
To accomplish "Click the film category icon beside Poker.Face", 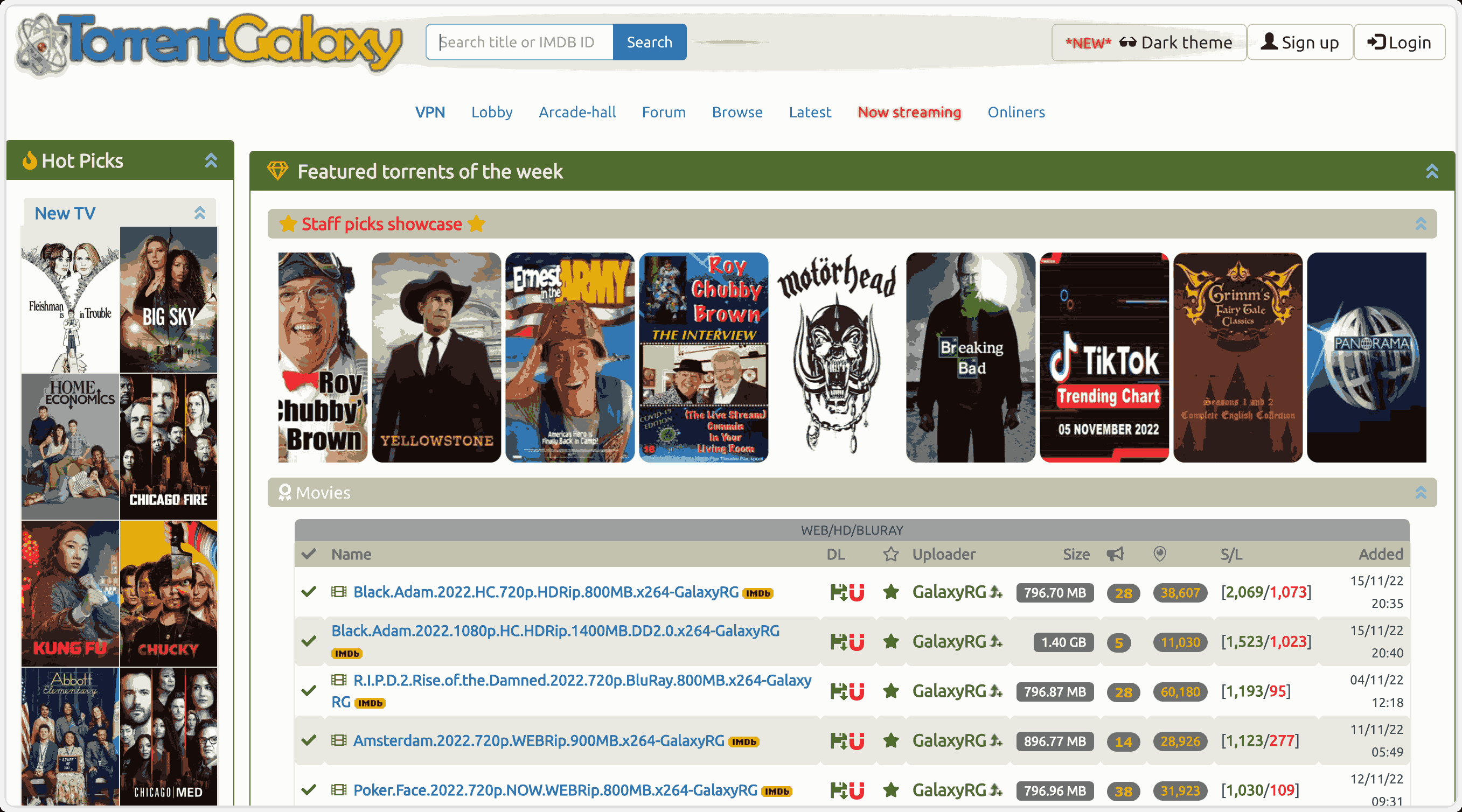I will [x=339, y=789].
